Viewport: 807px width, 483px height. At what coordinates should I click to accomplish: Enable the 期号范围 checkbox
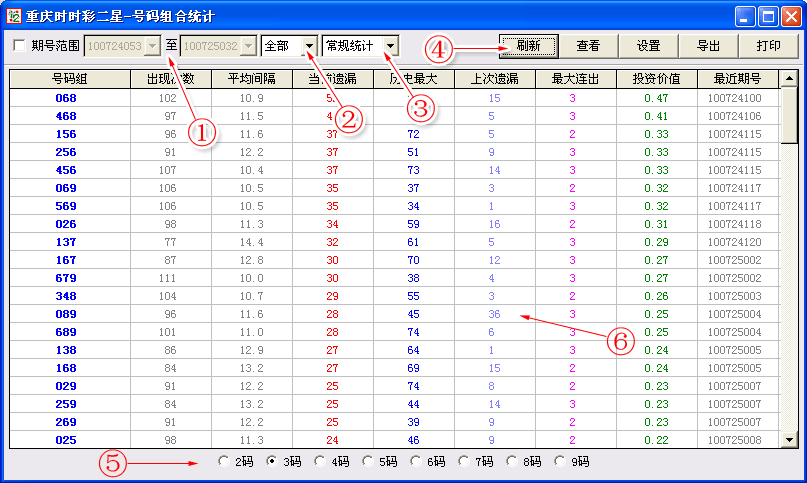(20, 46)
